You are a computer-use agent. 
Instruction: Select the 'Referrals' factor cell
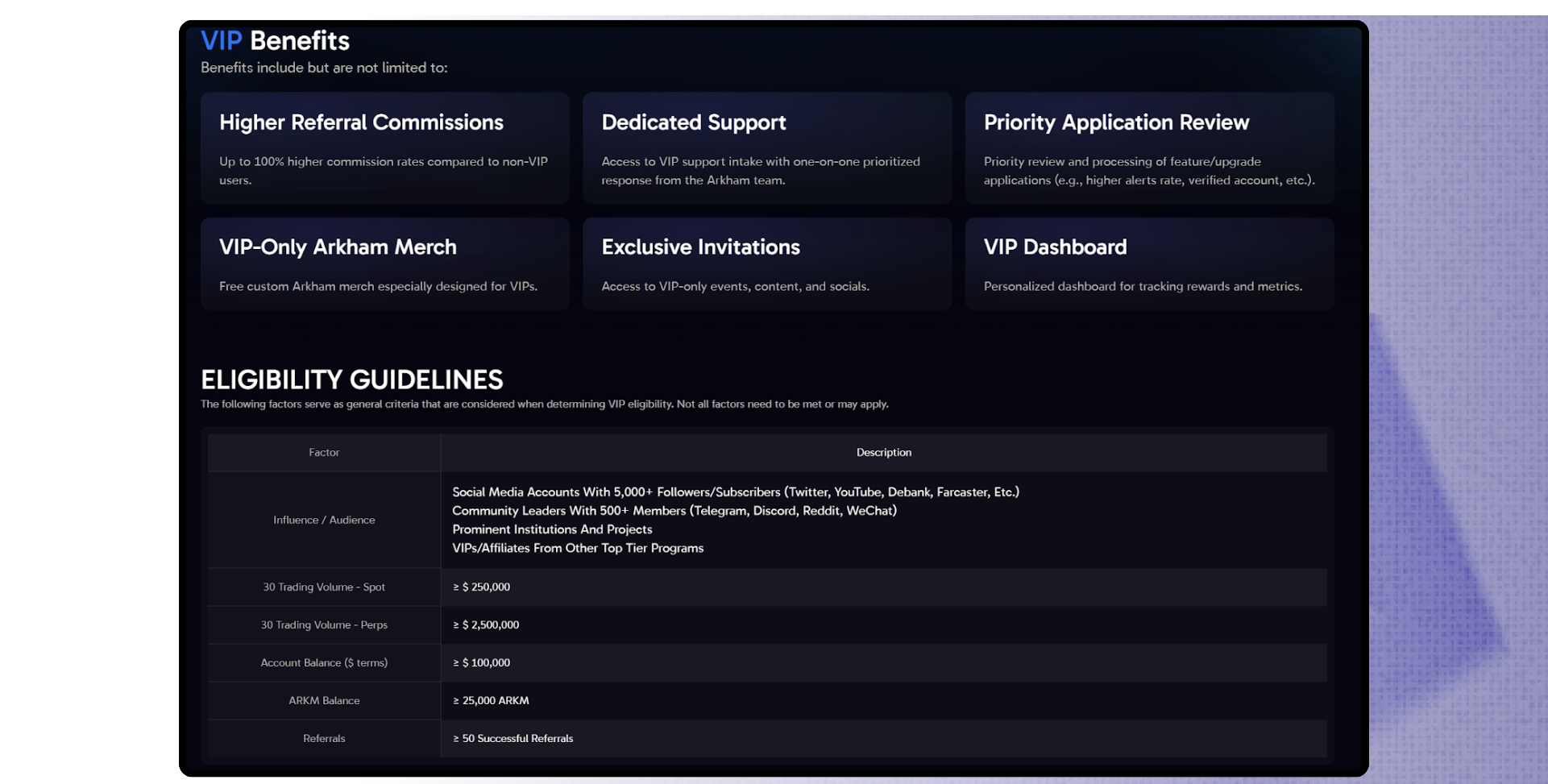(324, 739)
